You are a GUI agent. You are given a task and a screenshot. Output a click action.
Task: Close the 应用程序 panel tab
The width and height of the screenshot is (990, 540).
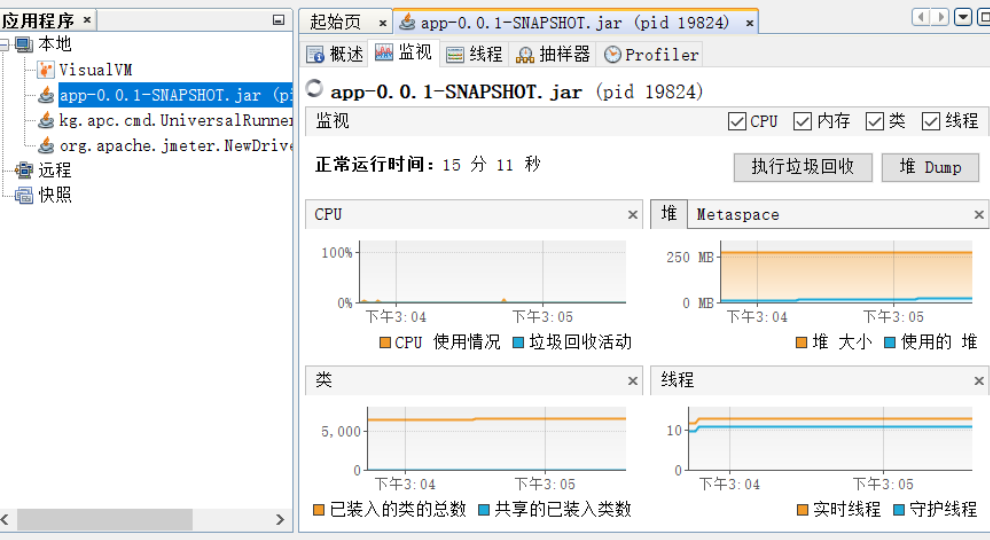click(x=87, y=20)
